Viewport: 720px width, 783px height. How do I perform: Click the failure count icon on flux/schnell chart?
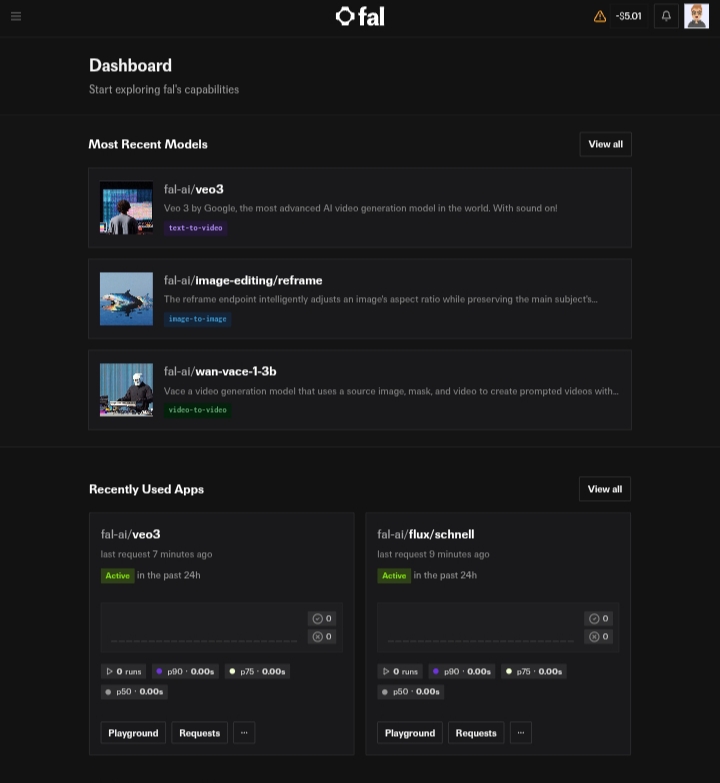[x=594, y=637]
